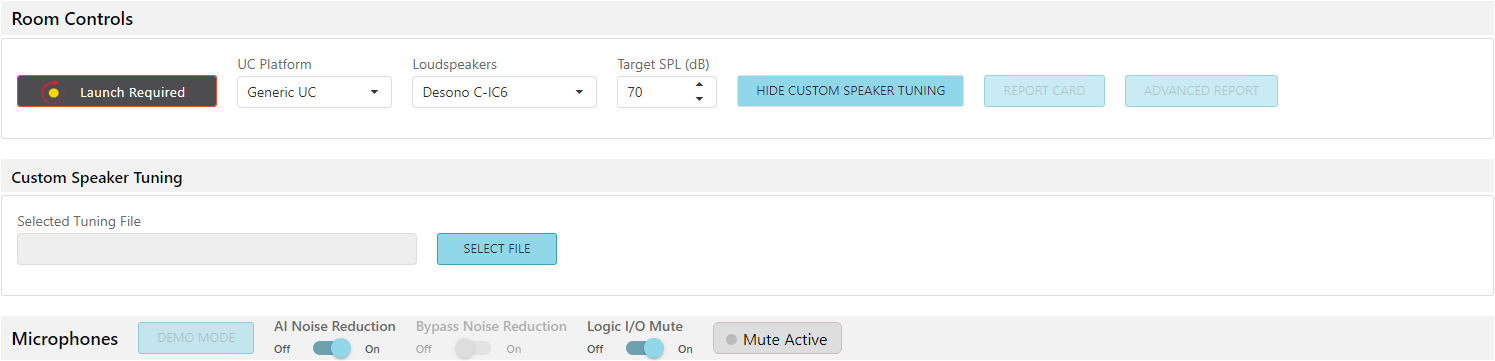Click the Selected Tuning File field
Screen dimensions: 1495x361
click(217, 249)
